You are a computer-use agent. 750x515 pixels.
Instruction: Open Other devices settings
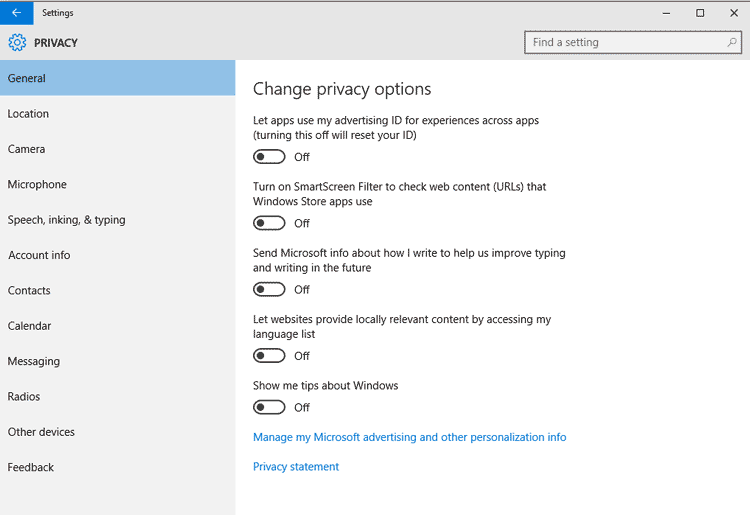[118, 432]
